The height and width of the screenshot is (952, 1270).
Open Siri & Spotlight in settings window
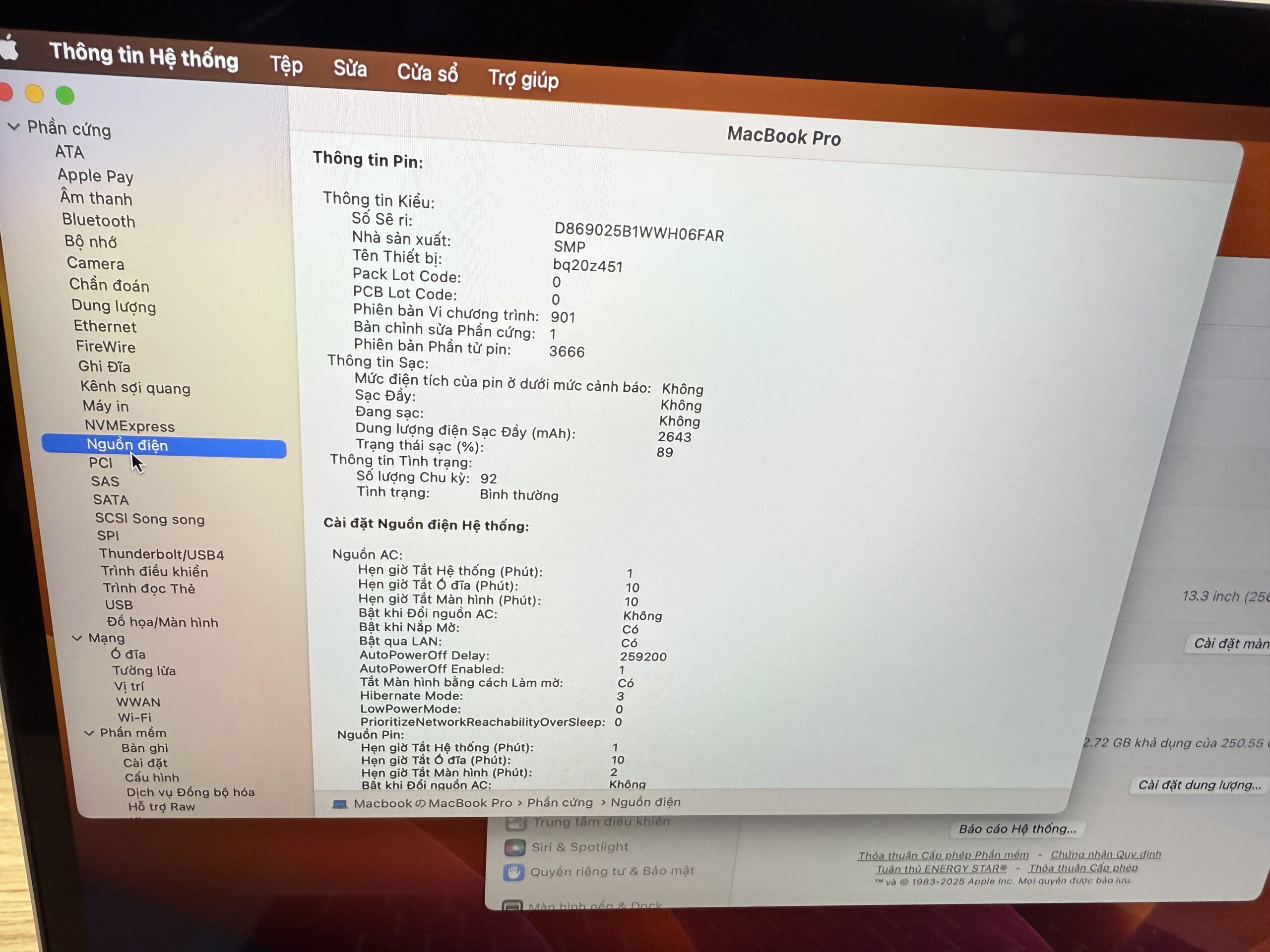tap(579, 846)
